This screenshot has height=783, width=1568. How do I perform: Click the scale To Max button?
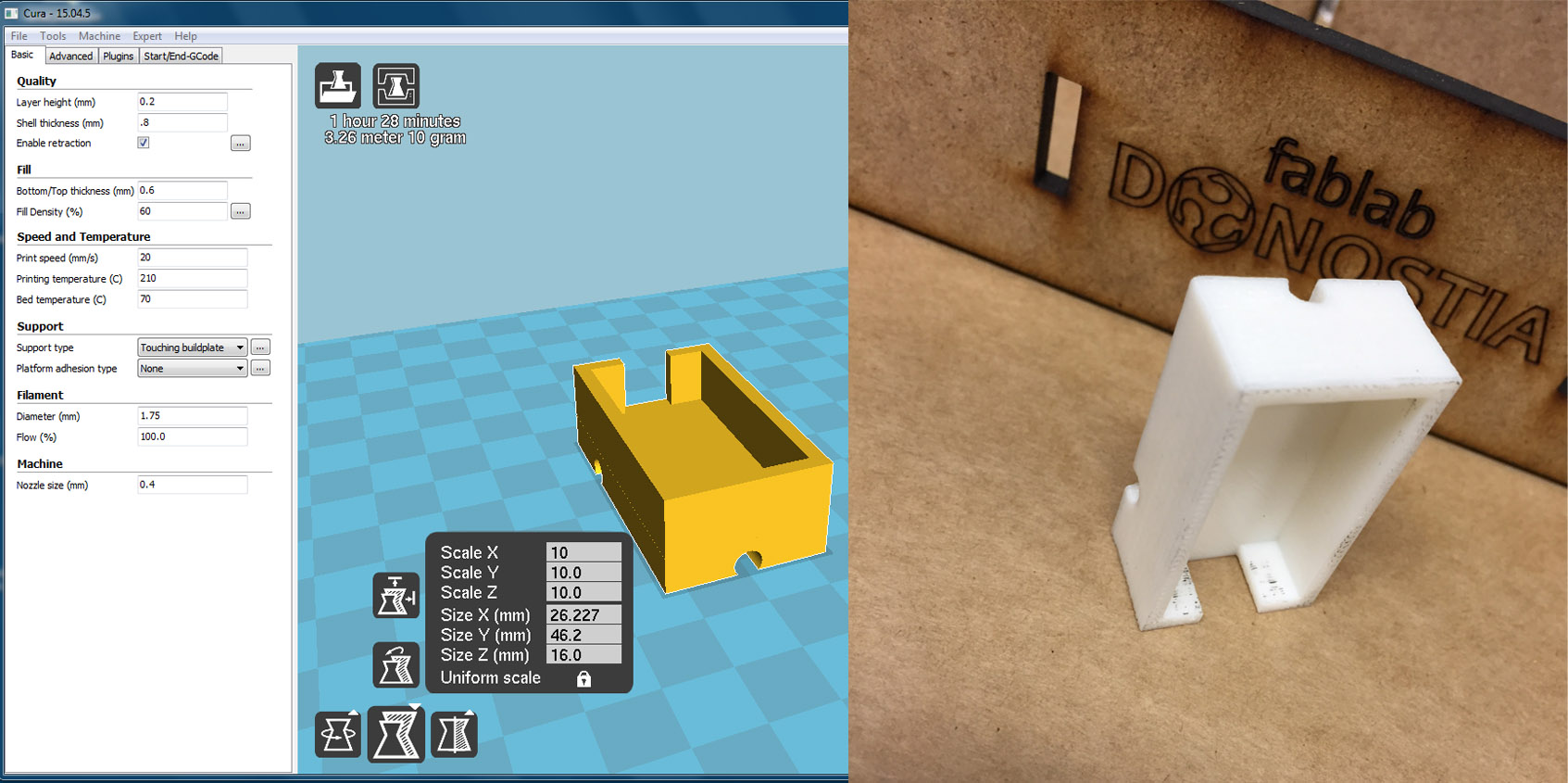[396, 595]
